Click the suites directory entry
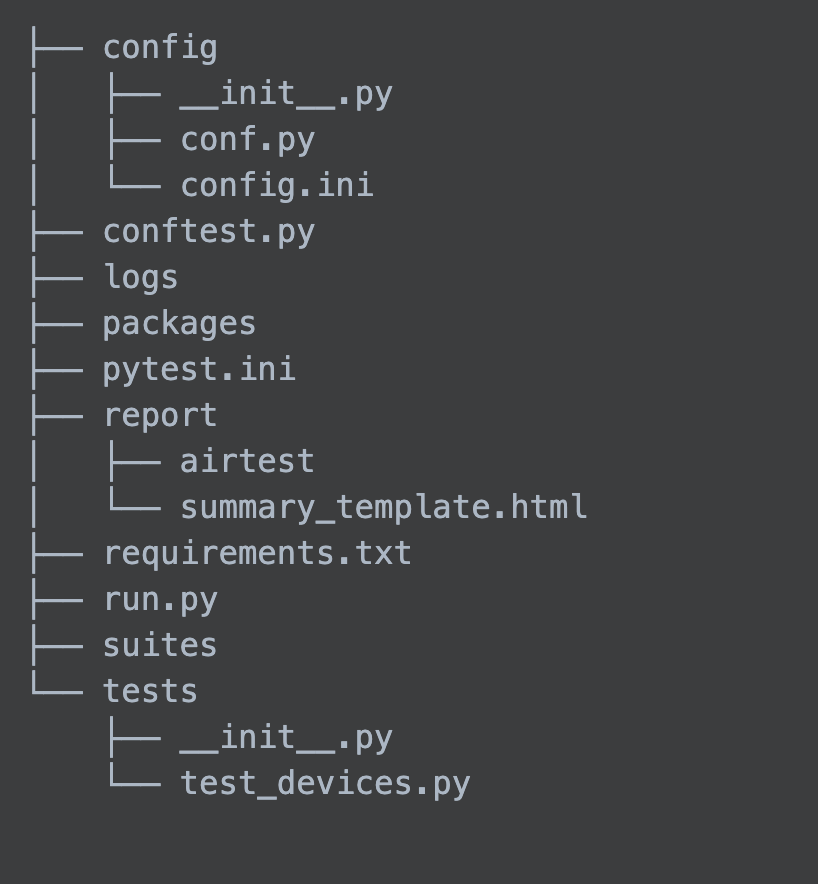This screenshot has width=818, height=884. click(x=160, y=646)
